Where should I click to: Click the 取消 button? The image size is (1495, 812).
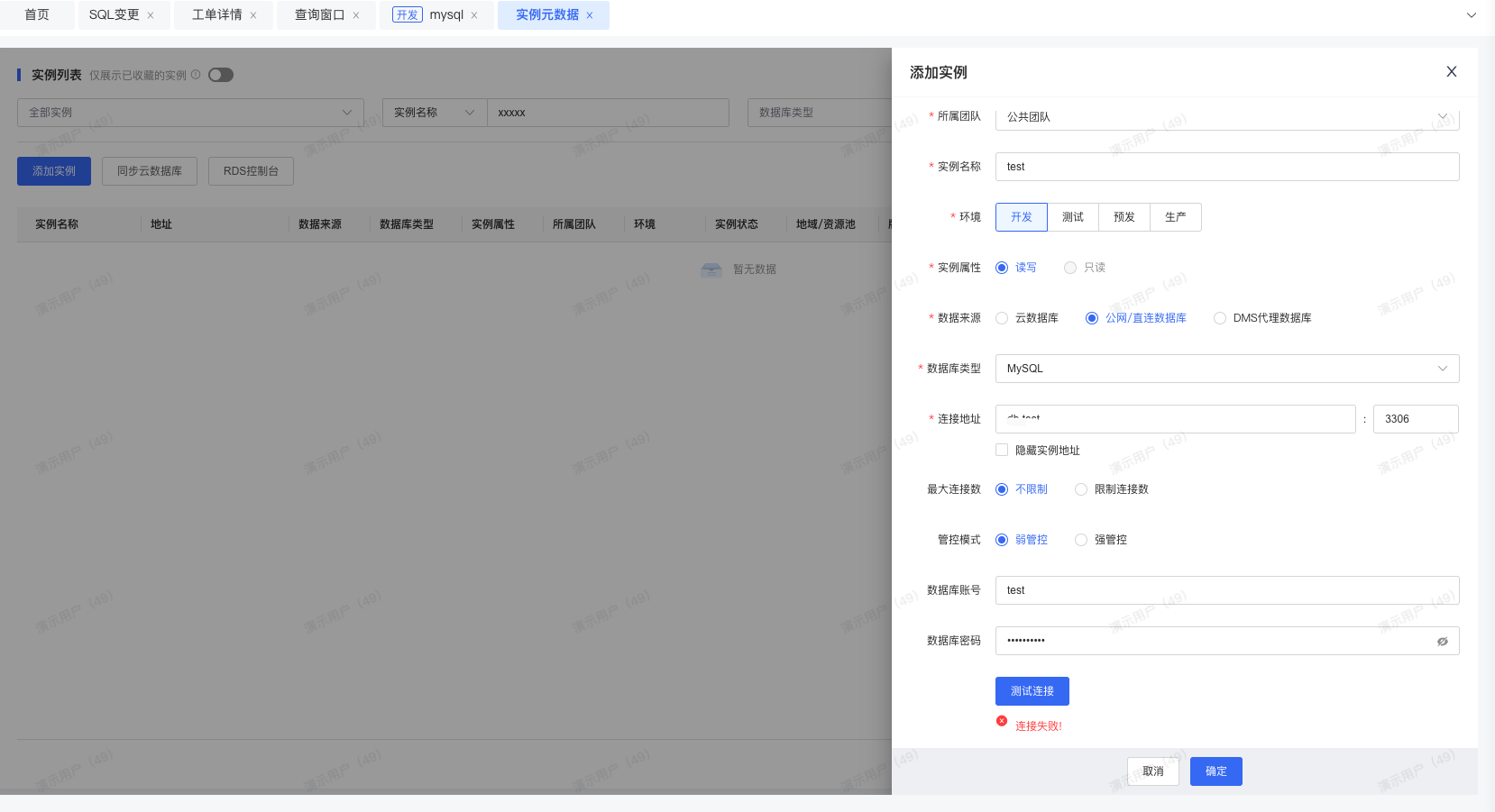[x=1153, y=771]
